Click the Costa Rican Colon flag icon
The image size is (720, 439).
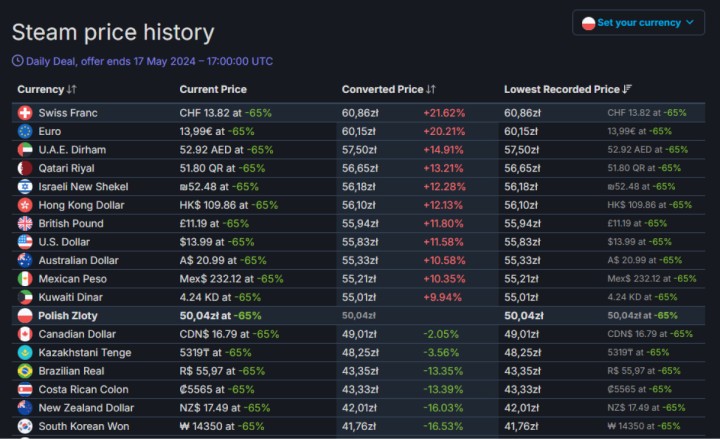click(x=25, y=389)
